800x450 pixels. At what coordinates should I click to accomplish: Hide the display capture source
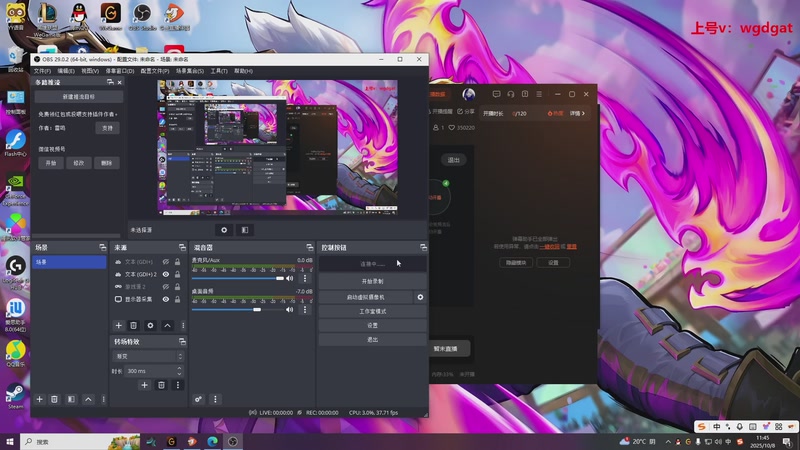coord(166,299)
